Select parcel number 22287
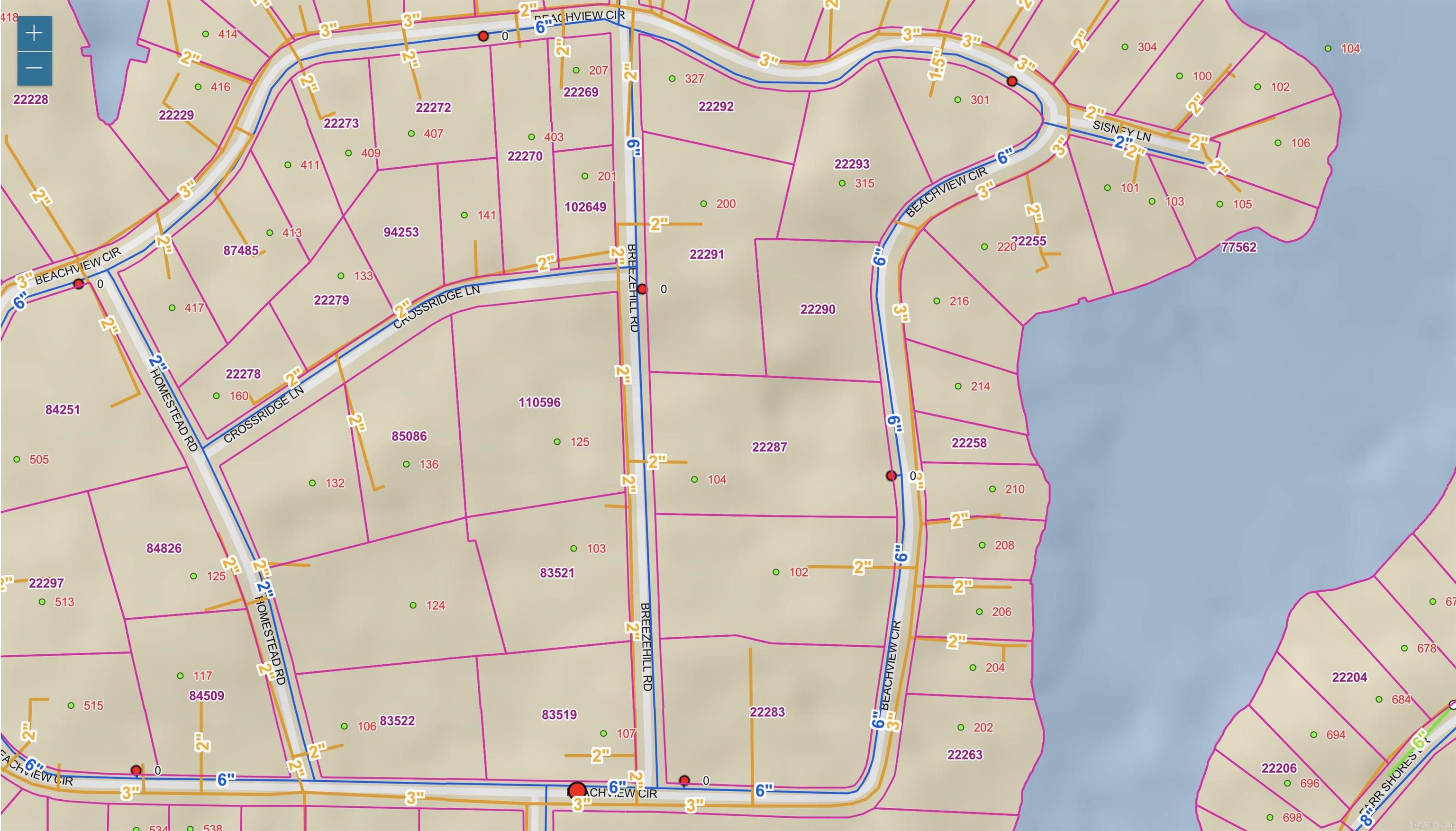The height and width of the screenshot is (831, 1456). pyautogui.click(x=769, y=447)
